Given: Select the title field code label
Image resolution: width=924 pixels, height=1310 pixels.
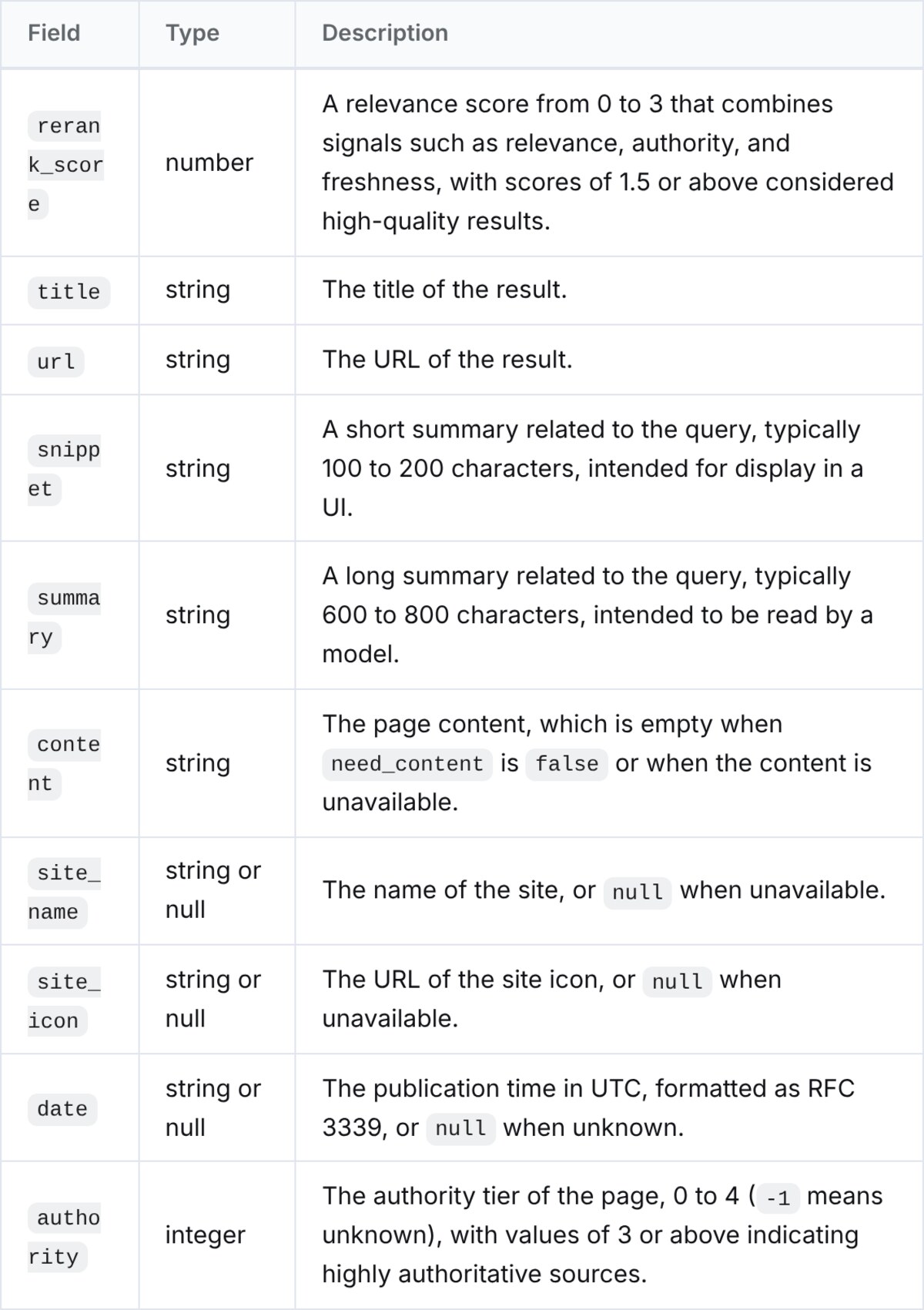Looking at the screenshot, I should pyautogui.click(x=69, y=292).
